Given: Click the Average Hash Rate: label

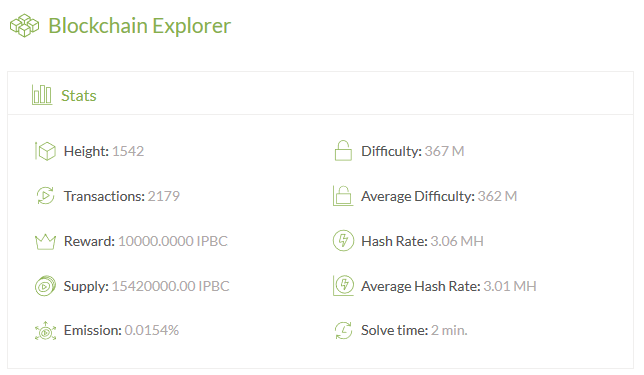Looking at the screenshot, I should click(421, 286).
